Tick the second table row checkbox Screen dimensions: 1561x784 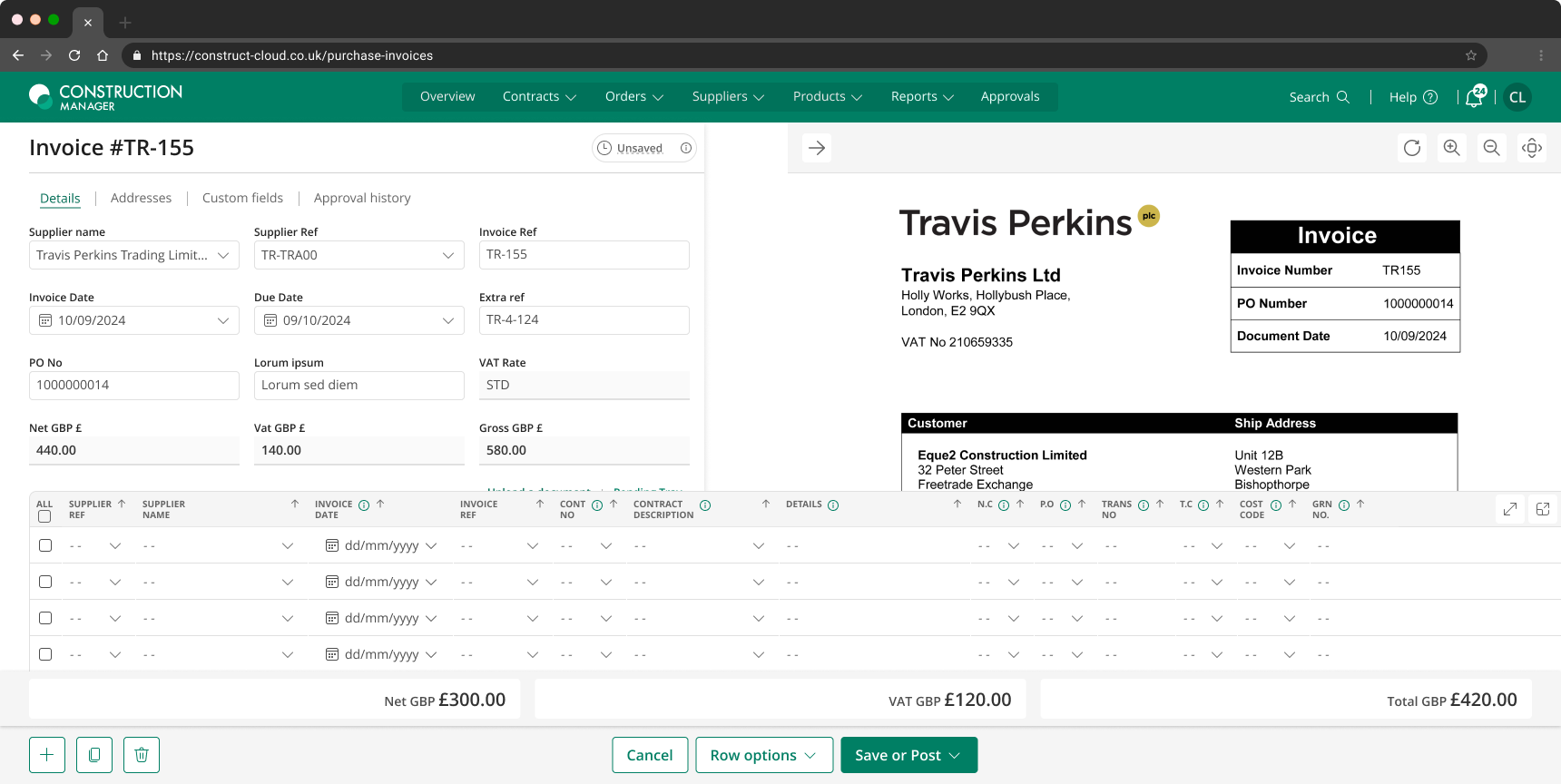[x=45, y=582]
